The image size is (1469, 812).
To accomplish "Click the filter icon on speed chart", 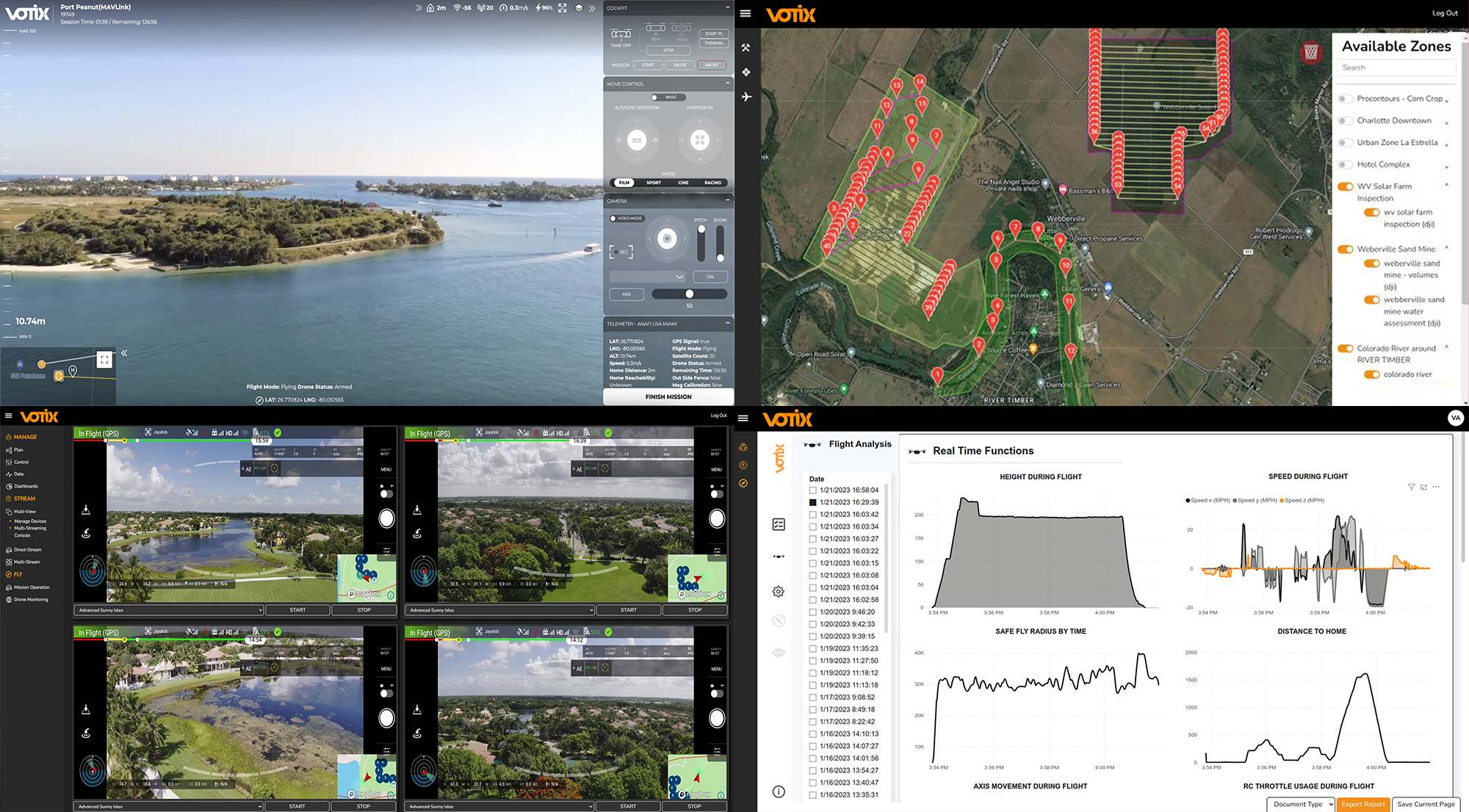I will click(1411, 487).
